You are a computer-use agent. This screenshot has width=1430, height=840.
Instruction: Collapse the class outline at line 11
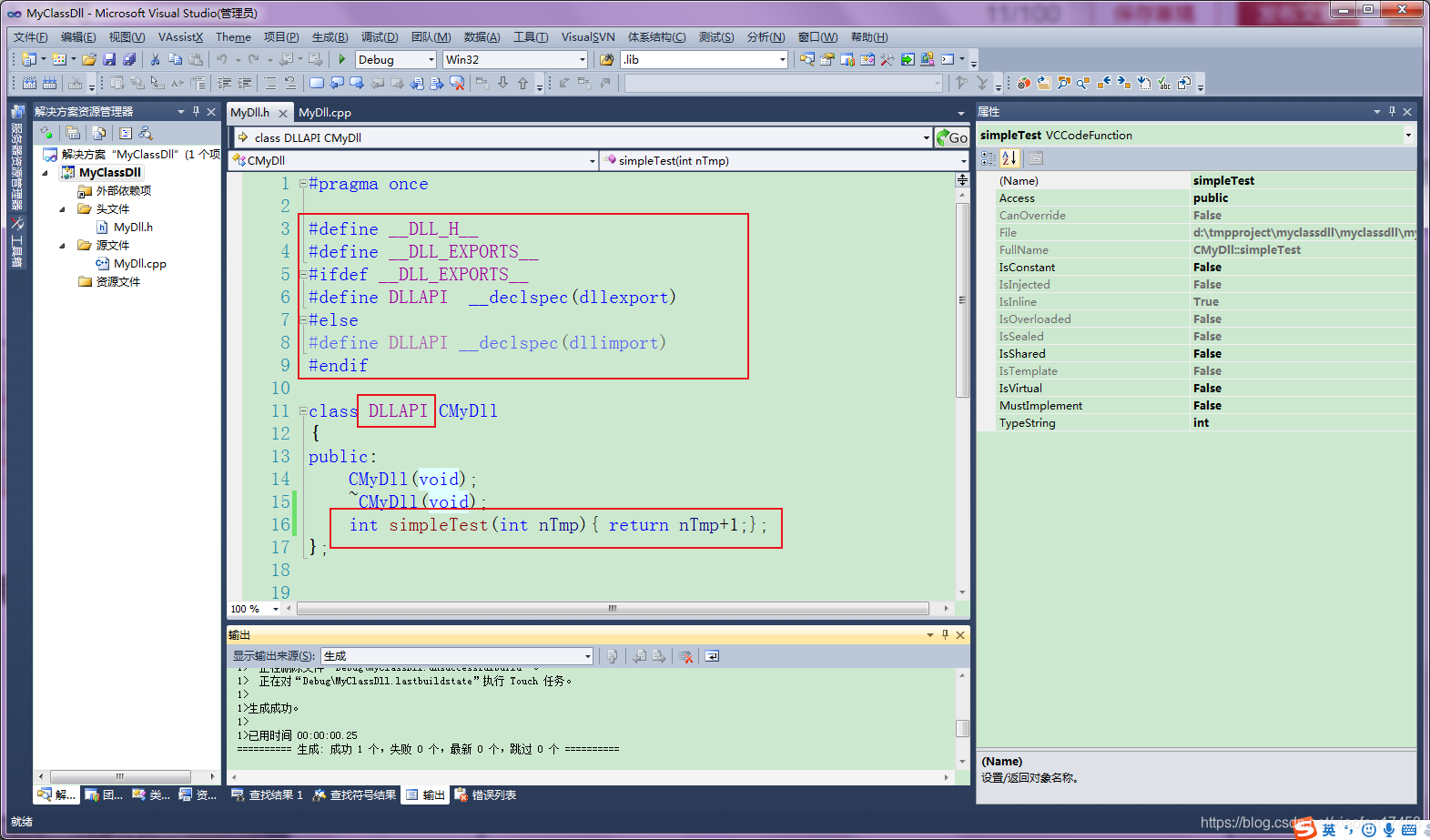pos(303,411)
